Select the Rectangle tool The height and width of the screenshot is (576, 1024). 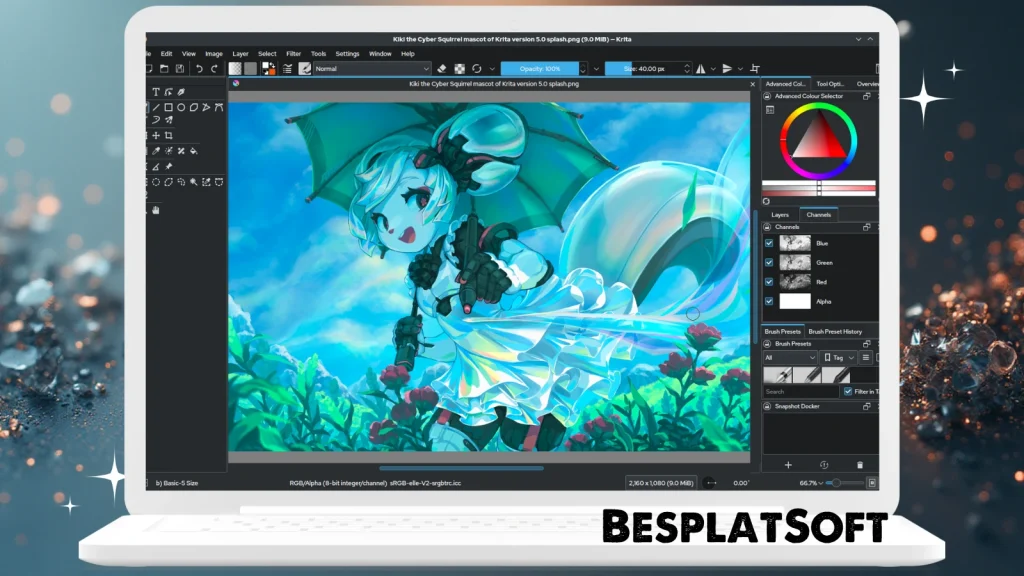pyautogui.click(x=167, y=107)
